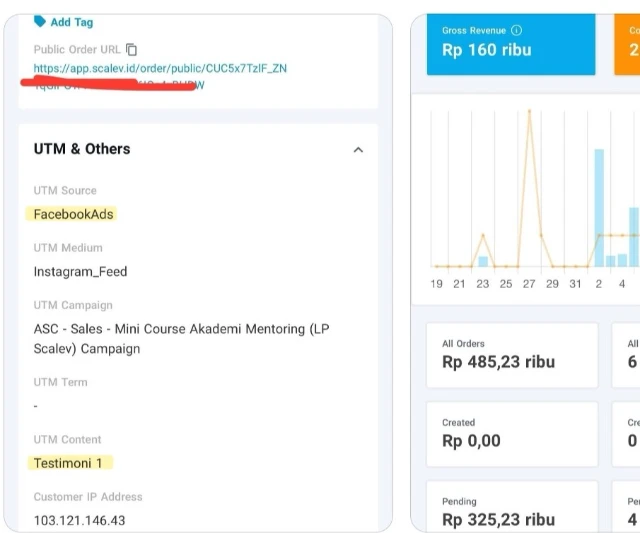Click the Add Tag text label
This screenshot has height=533, width=640.
point(72,22)
